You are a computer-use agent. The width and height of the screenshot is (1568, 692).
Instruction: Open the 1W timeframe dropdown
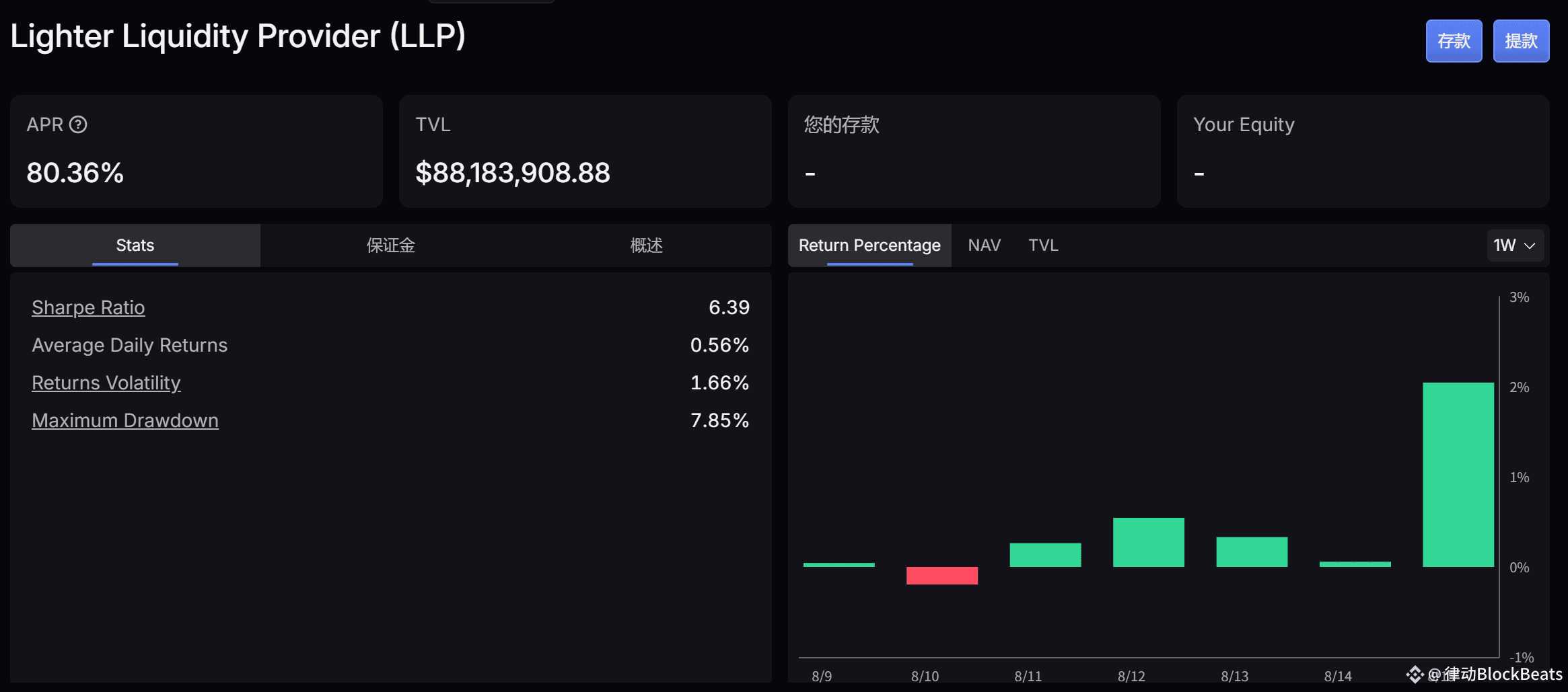(x=1514, y=245)
